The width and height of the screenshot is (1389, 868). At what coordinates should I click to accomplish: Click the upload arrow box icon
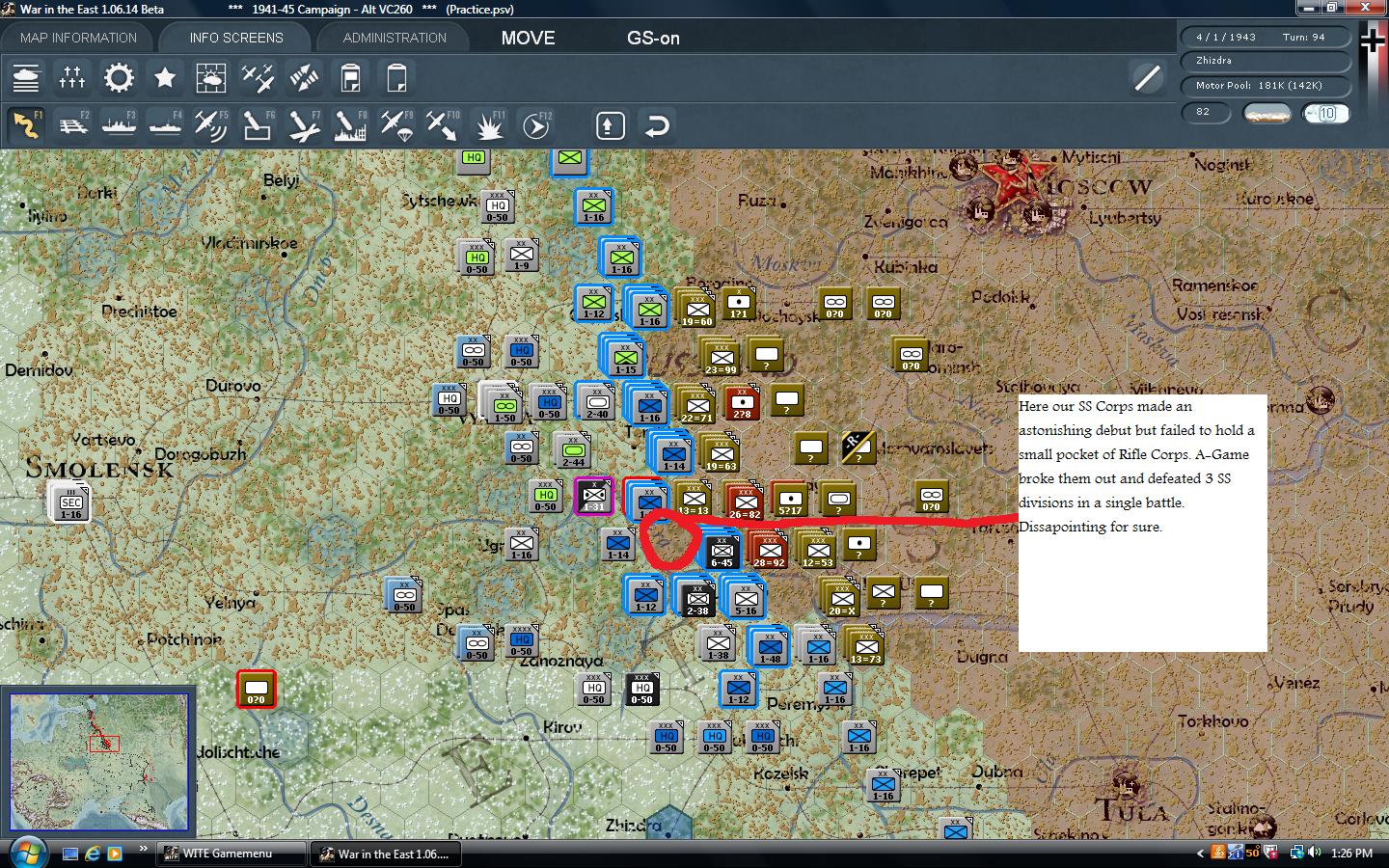click(x=610, y=125)
